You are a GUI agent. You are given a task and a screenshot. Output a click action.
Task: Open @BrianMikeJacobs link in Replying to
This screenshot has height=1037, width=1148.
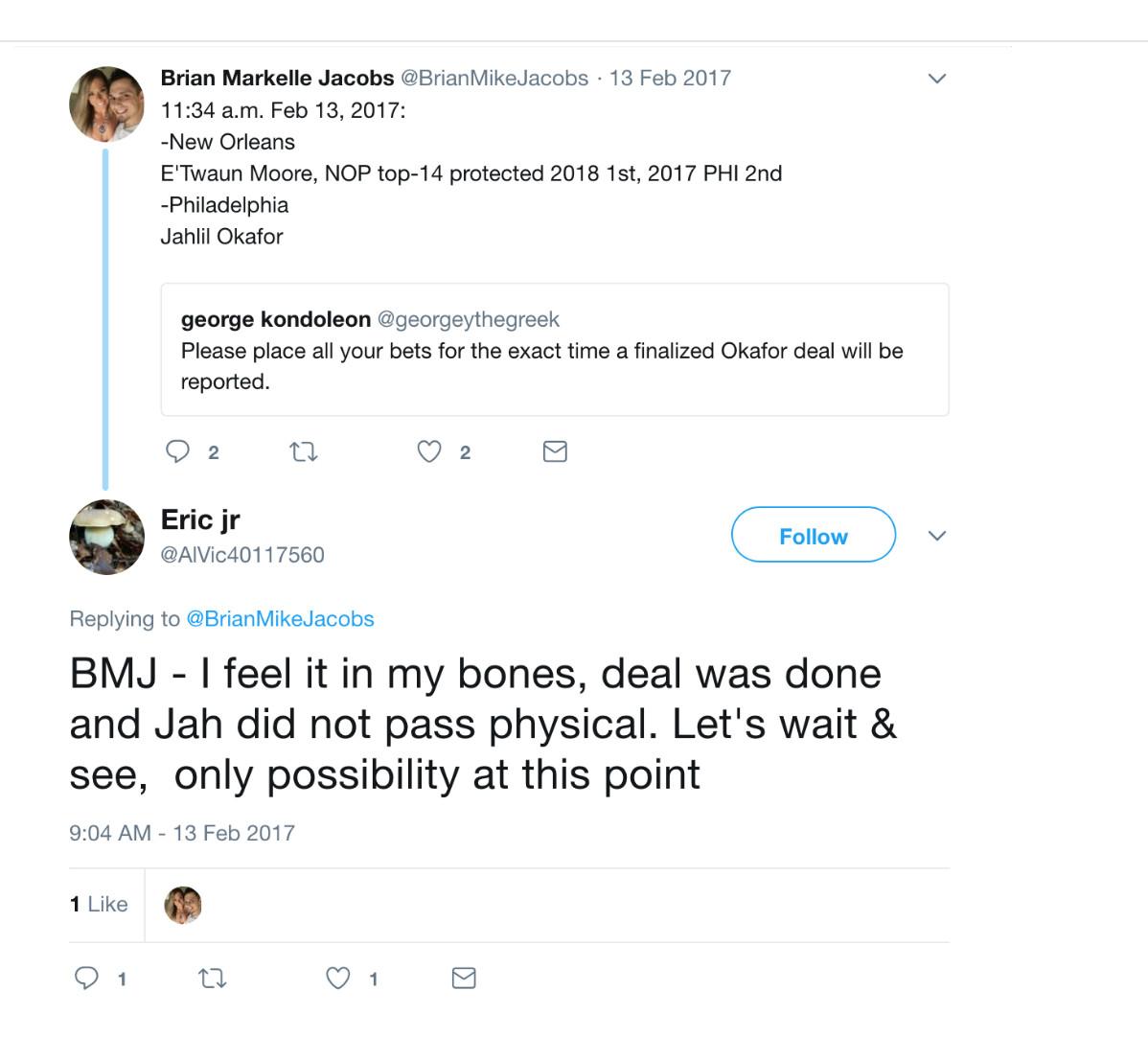click(x=280, y=619)
